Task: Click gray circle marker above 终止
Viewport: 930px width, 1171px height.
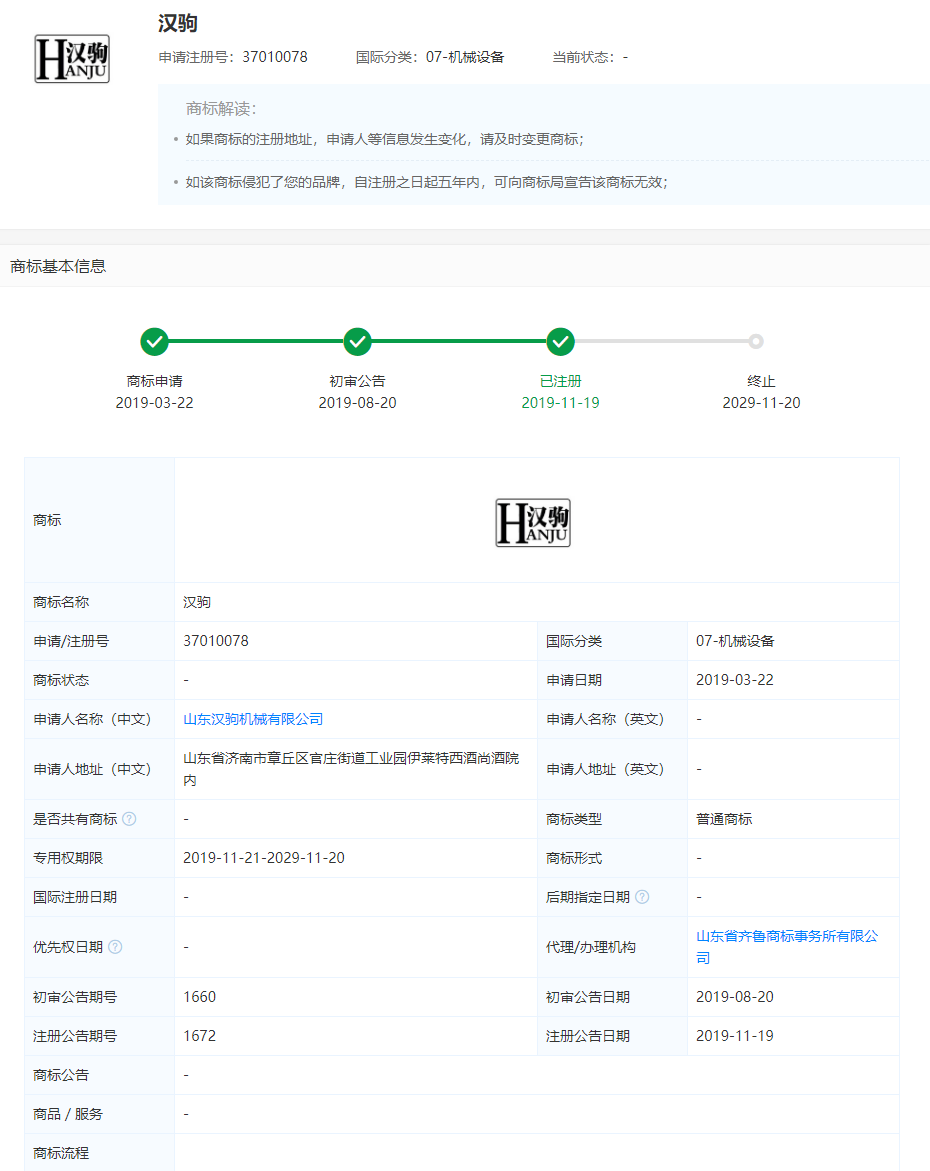Action: pos(756,342)
